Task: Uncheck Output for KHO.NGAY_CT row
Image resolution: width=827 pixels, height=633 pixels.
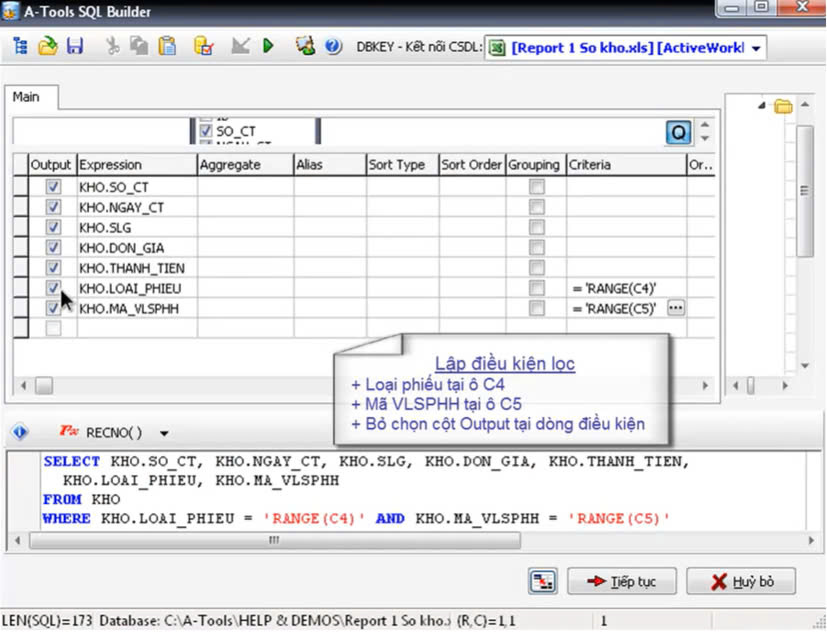Action: [x=53, y=207]
